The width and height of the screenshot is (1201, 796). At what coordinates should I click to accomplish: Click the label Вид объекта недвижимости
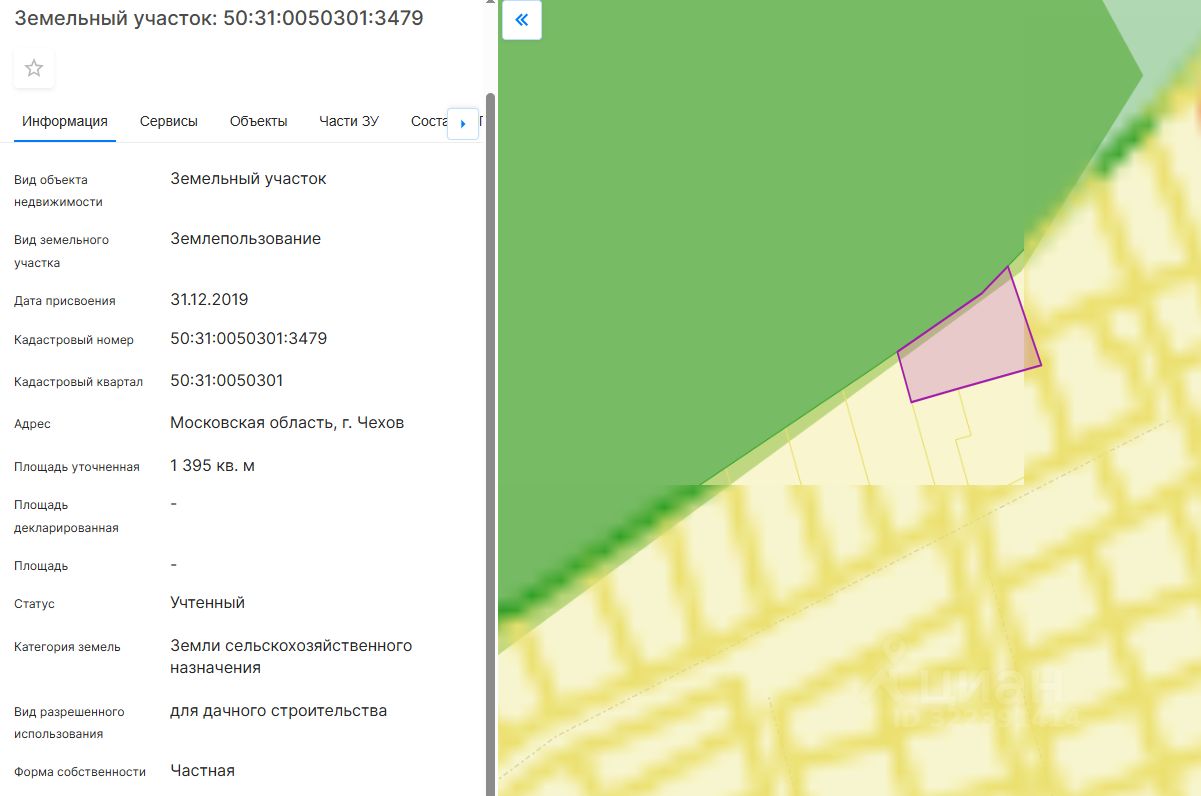pos(59,191)
